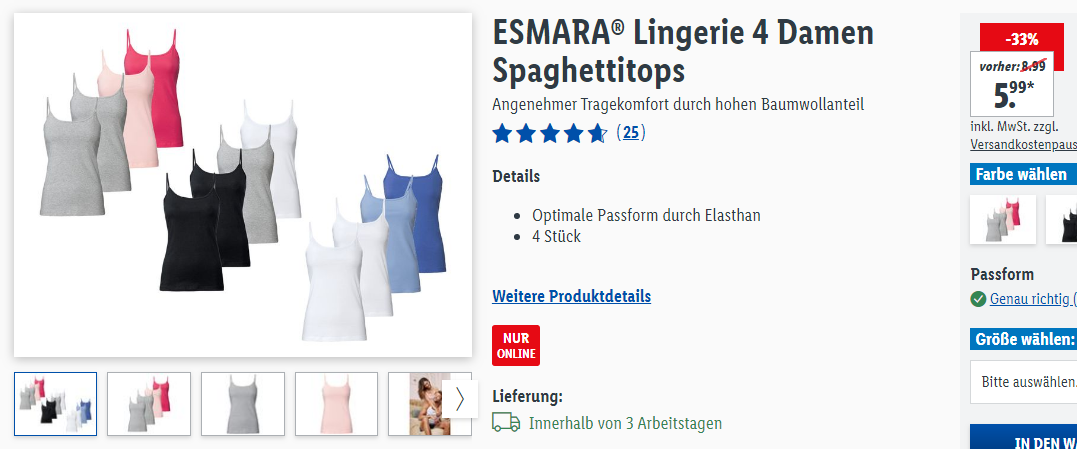Click the red NUR ONLINE badge
The image size is (1077, 449).
[x=516, y=345]
